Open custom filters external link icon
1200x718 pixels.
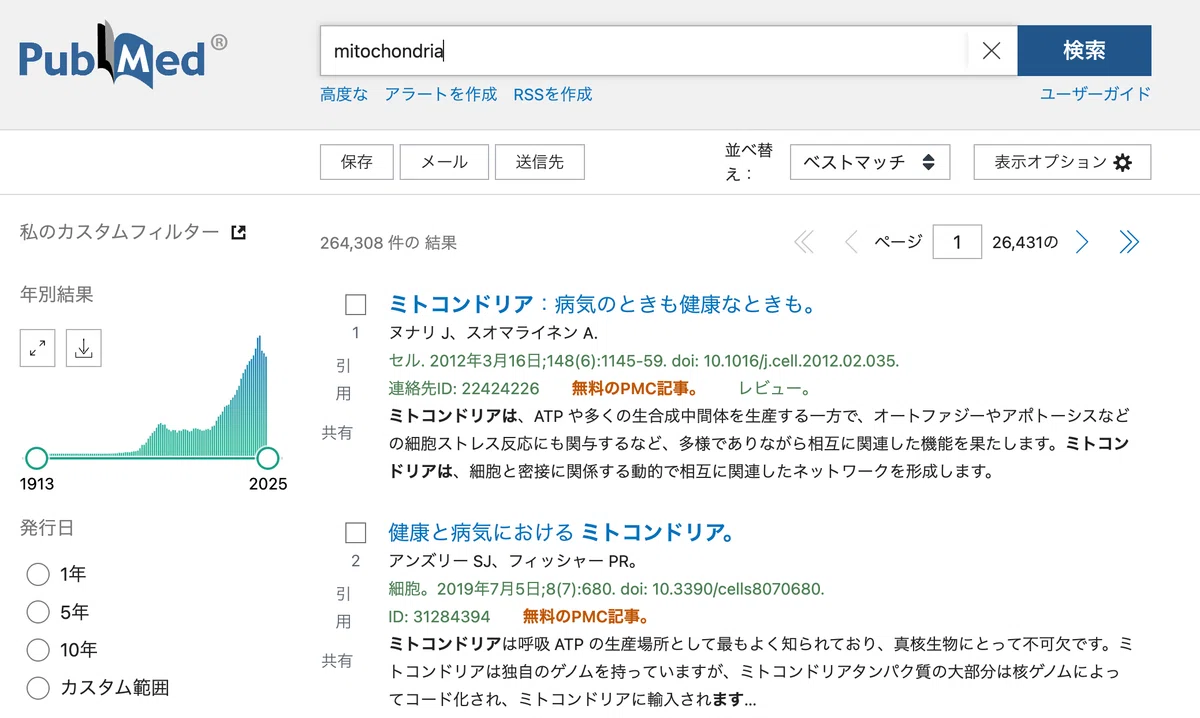point(238,232)
